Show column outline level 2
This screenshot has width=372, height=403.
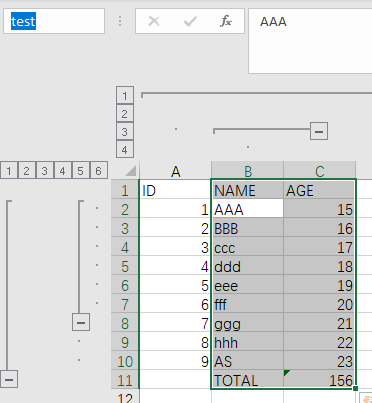tap(125, 114)
